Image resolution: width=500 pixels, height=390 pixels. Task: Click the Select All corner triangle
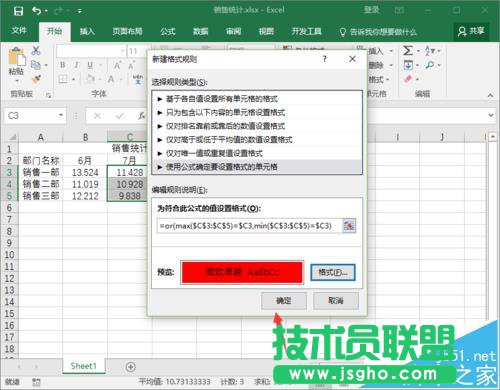[12, 137]
